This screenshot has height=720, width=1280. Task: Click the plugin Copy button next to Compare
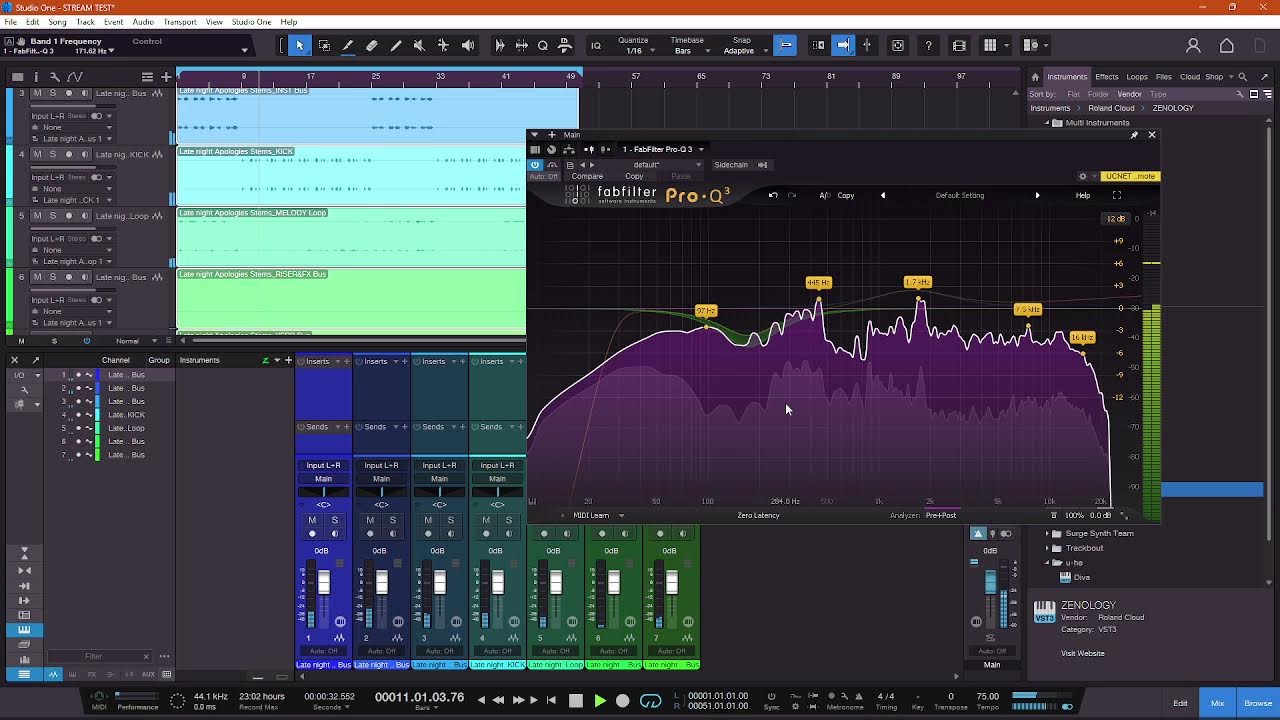pyautogui.click(x=634, y=176)
